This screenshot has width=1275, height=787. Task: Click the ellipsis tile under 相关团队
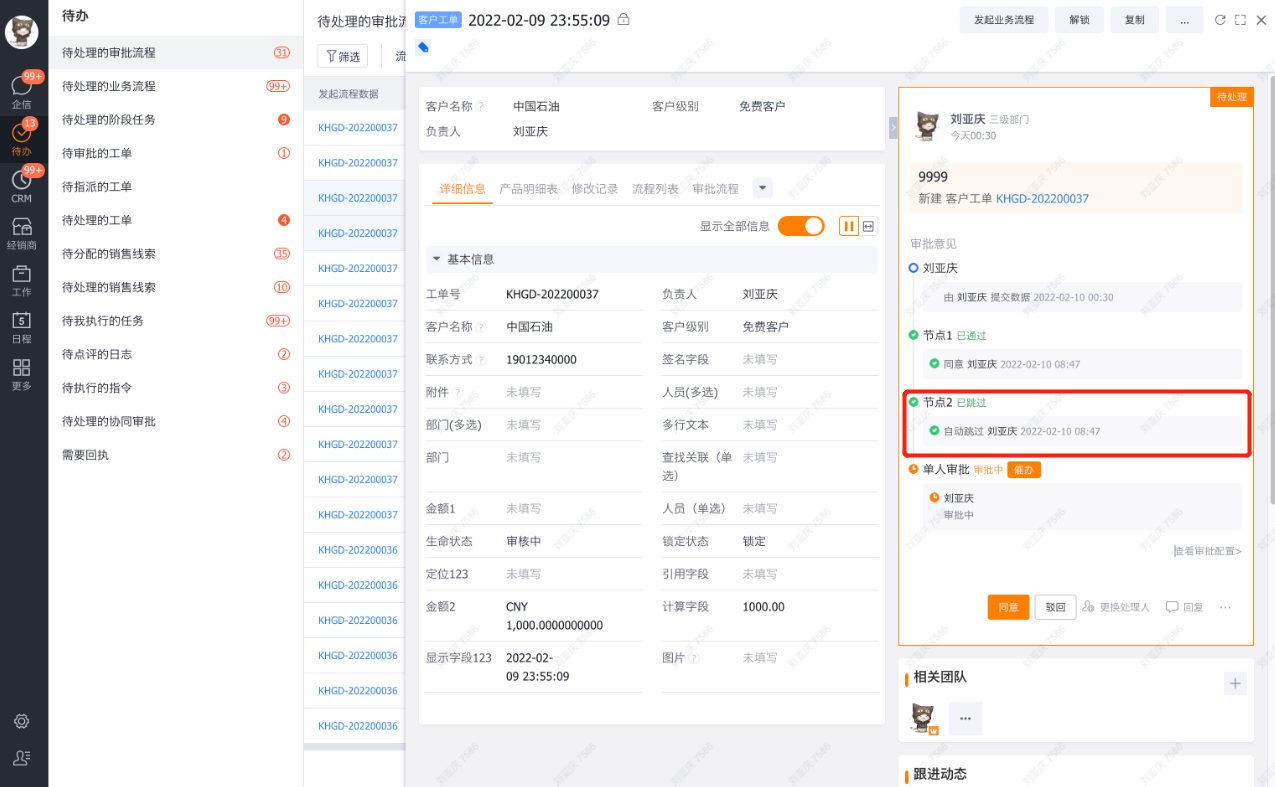(965, 719)
